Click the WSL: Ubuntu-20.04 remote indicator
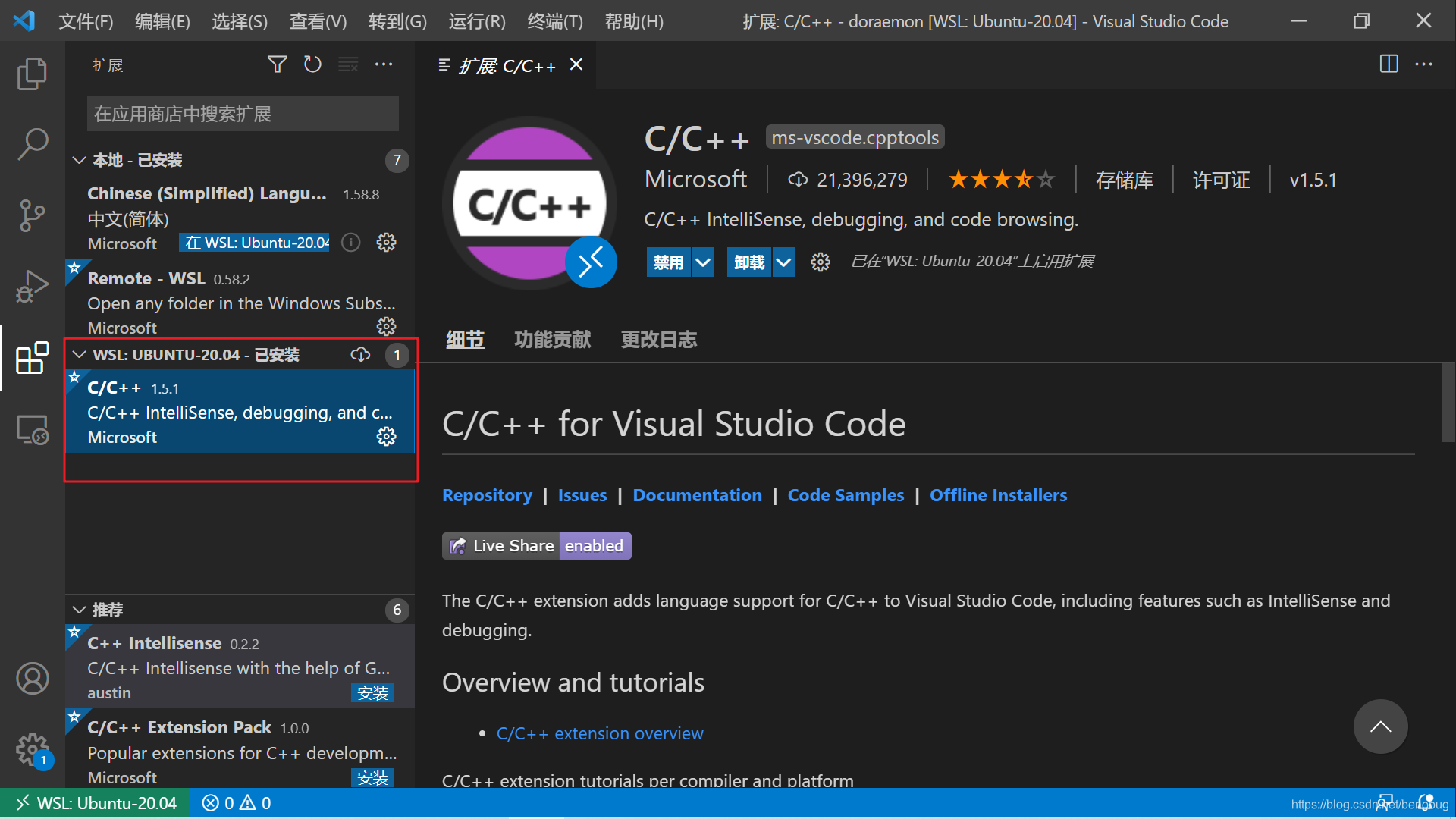Screen dimensions: 1456x819 [96, 803]
